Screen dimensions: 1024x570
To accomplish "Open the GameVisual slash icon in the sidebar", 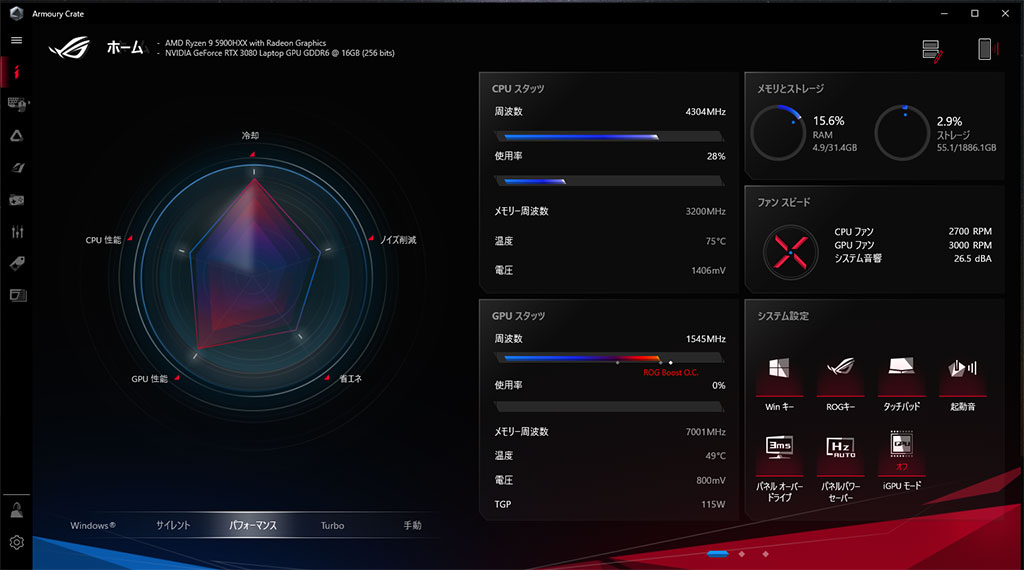I will [17, 168].
